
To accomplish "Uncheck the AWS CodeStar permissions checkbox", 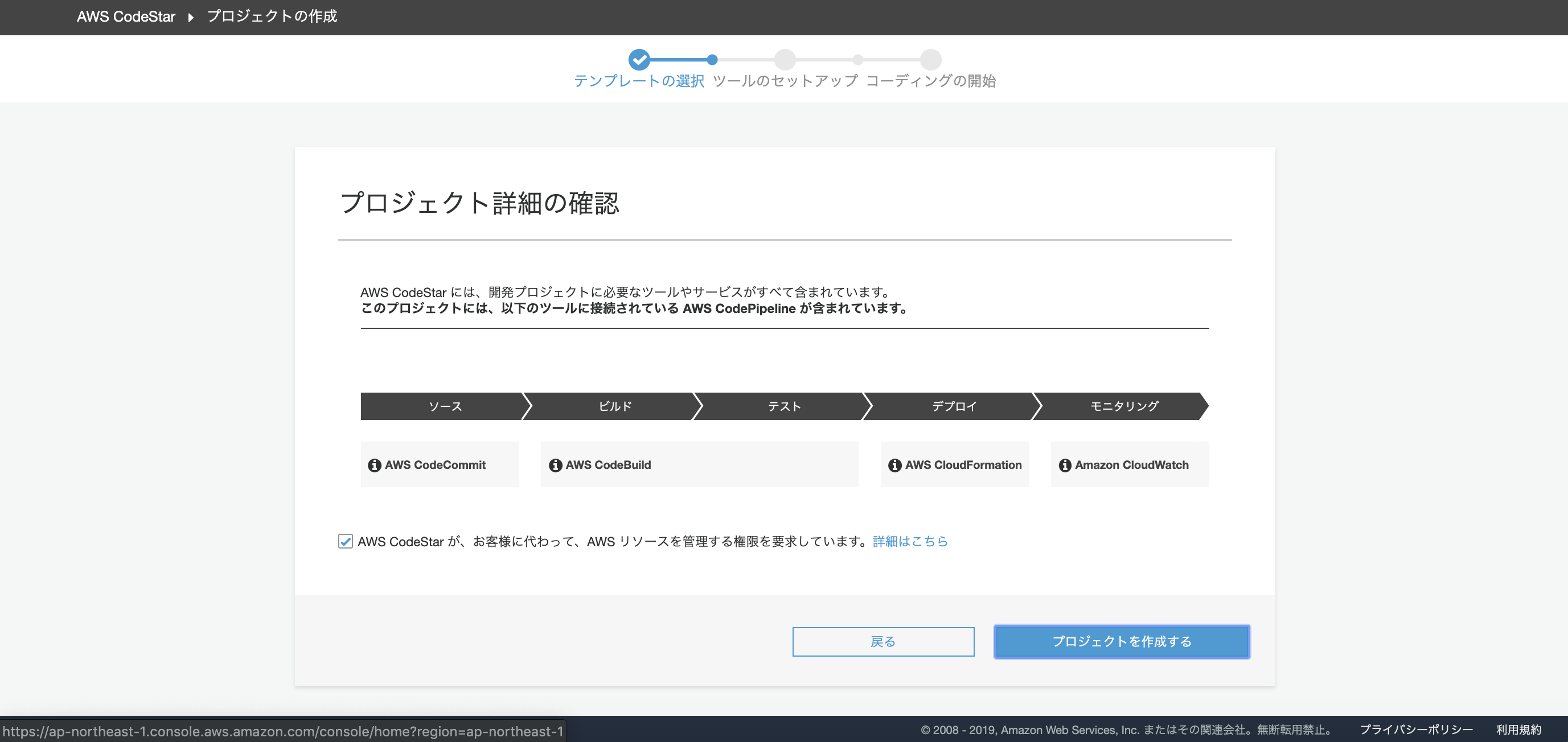I will [345, 541].
